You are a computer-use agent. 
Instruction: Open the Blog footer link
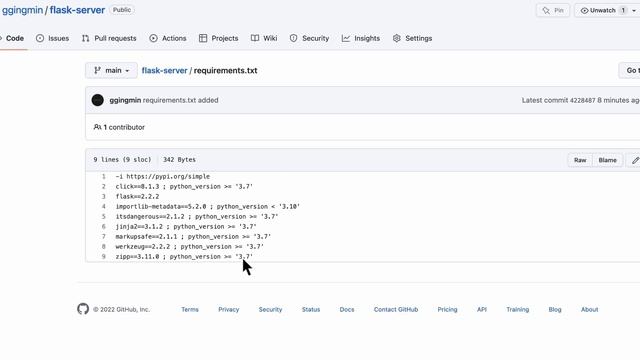click(x=555, y=309)
